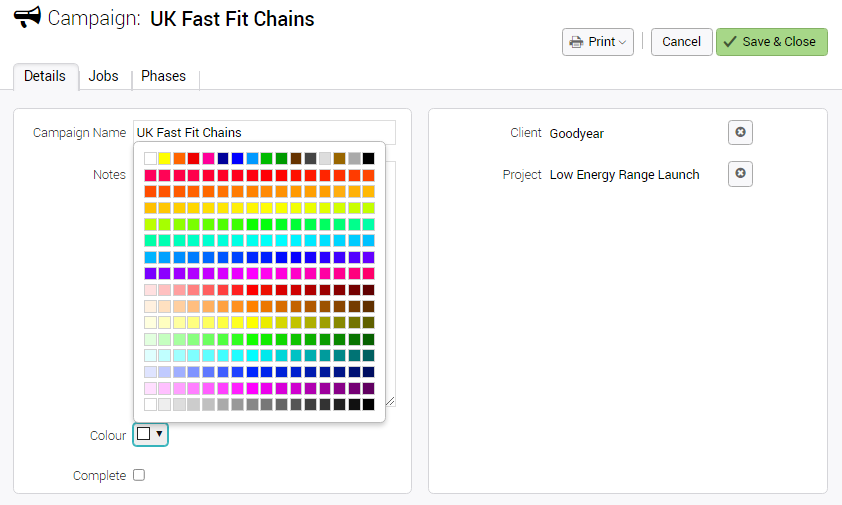Pick the yellow swatch in top row

(164, 158)
